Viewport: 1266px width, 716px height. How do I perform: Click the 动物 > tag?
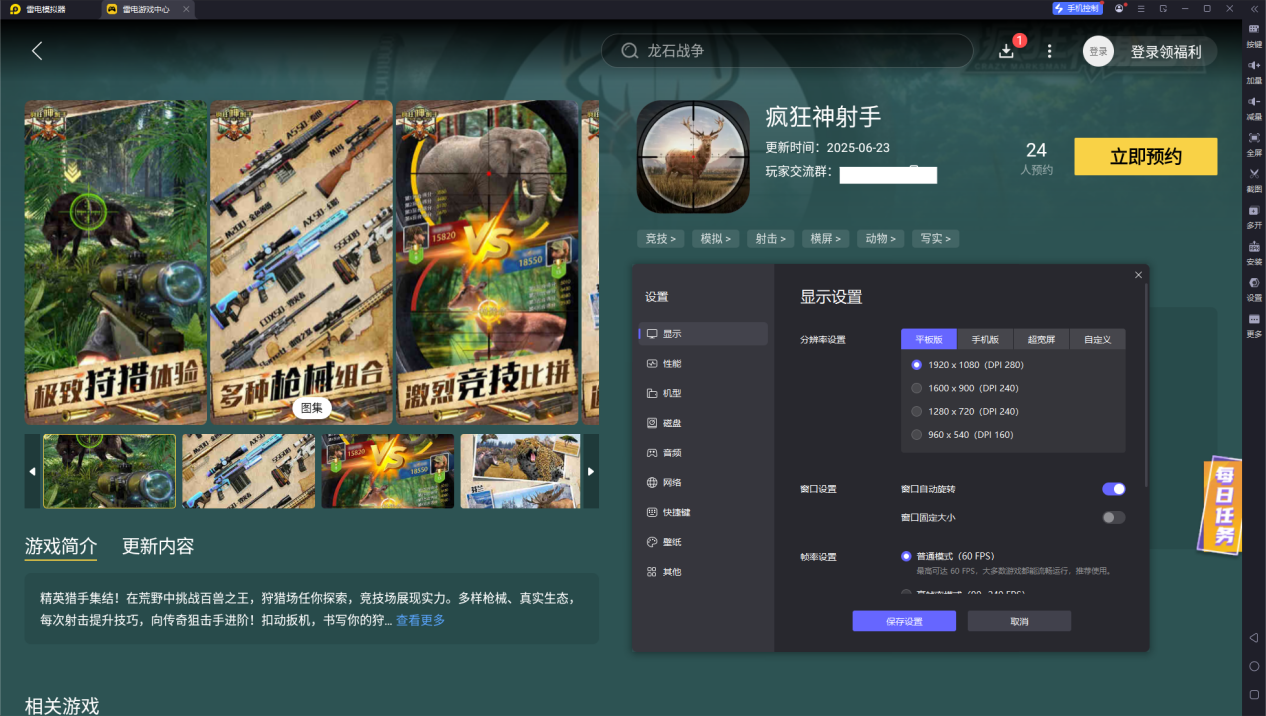tap(881, 239)
